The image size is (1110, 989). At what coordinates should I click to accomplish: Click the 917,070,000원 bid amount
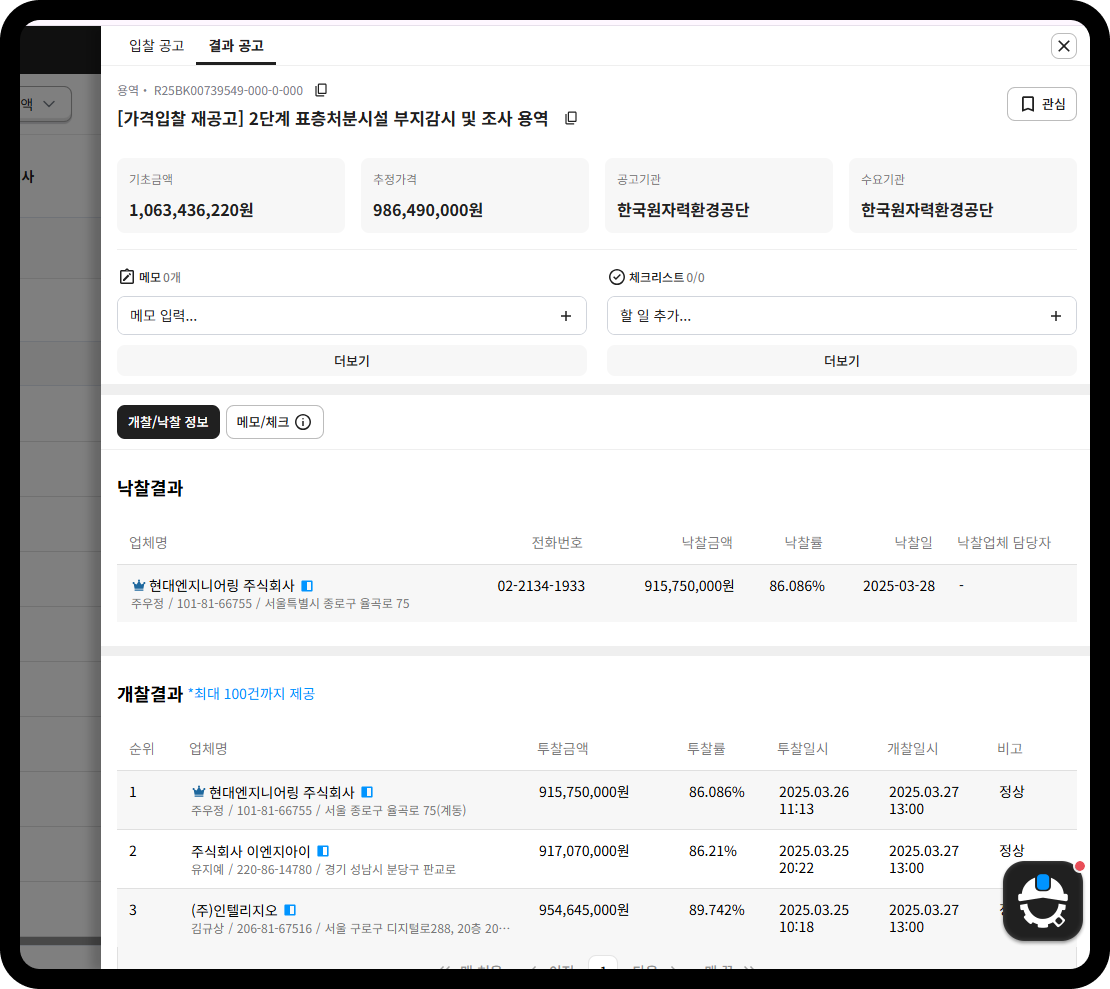coord(584,851)
